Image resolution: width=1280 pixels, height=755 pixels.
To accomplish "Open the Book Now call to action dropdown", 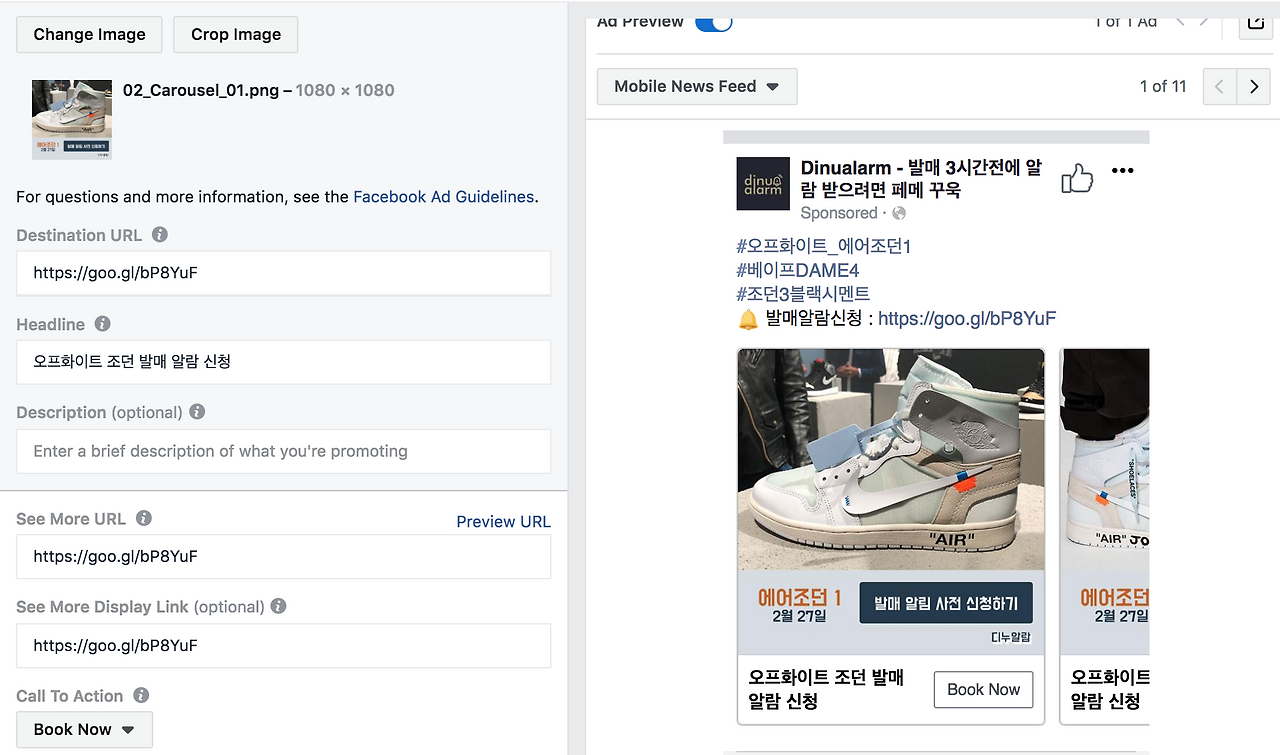I will click(84, 730).
